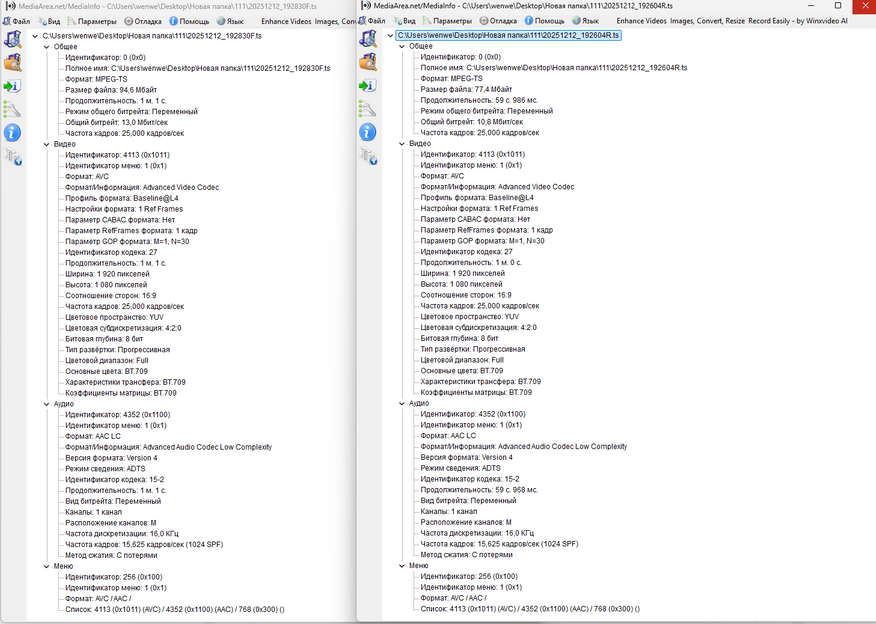This screenshot has height=624, width=876.
Task: Select 'Высота: 1 080 пикселей' in right window
Action: [461, 284]
